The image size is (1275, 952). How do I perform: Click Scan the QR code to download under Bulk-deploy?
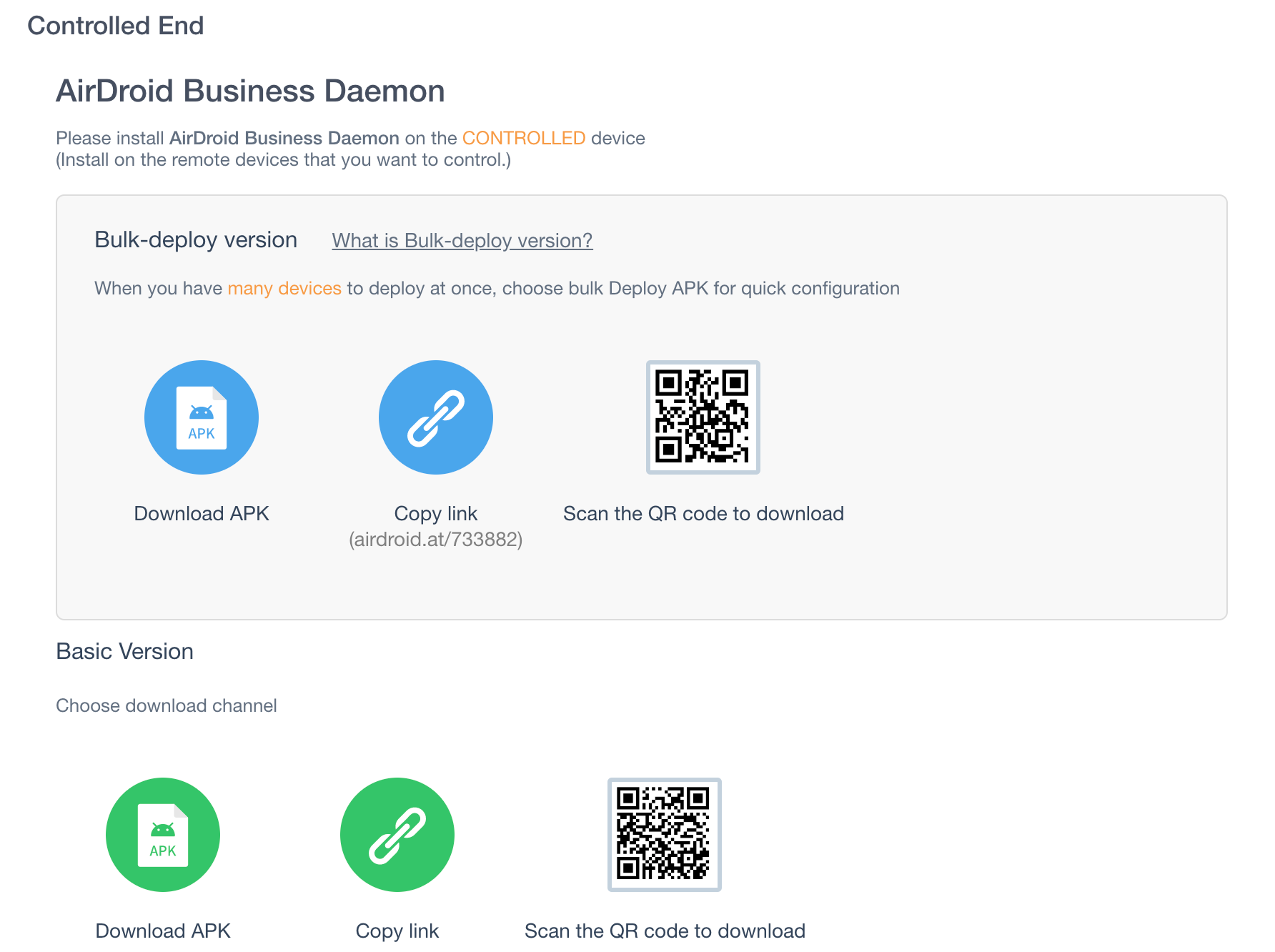pos(703,512)
